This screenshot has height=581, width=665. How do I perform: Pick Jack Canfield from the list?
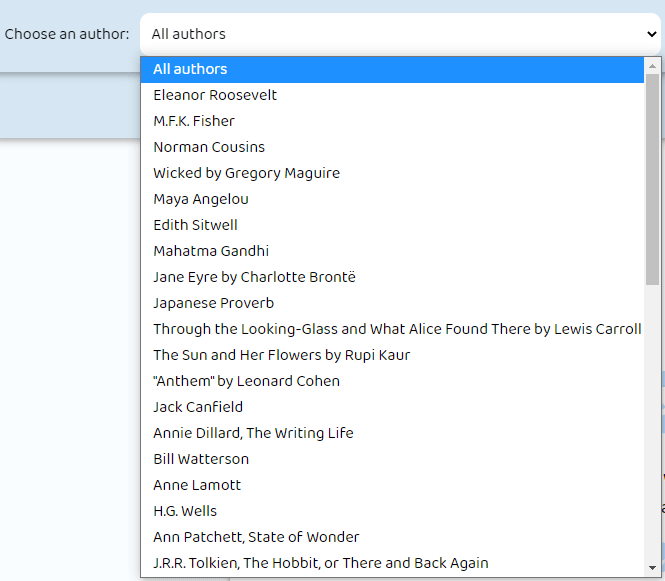pyautogui.click(x=392, y=407)
